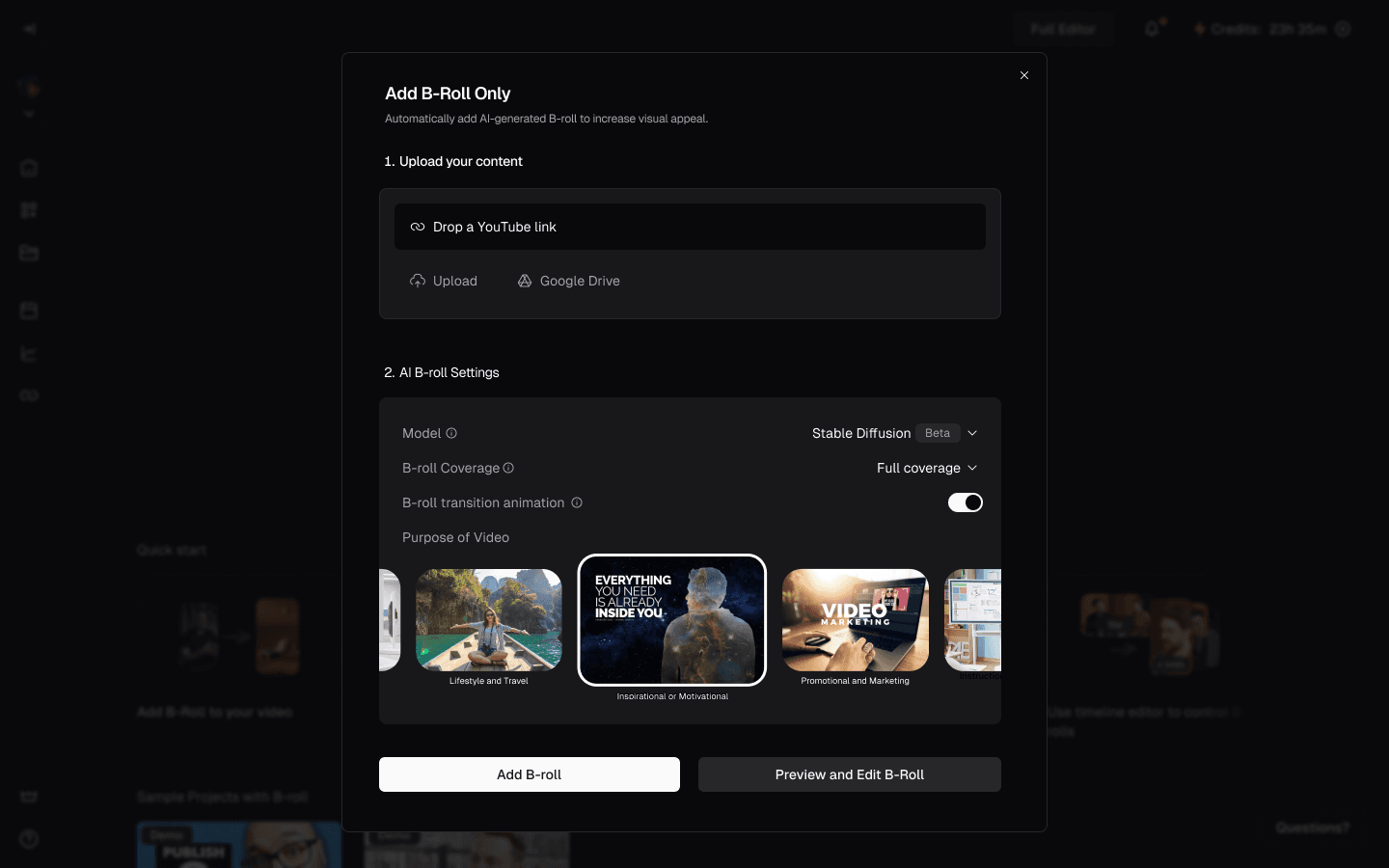Click the Purpose of Video label
1389x868 pixels.
[x=455, y=537]
